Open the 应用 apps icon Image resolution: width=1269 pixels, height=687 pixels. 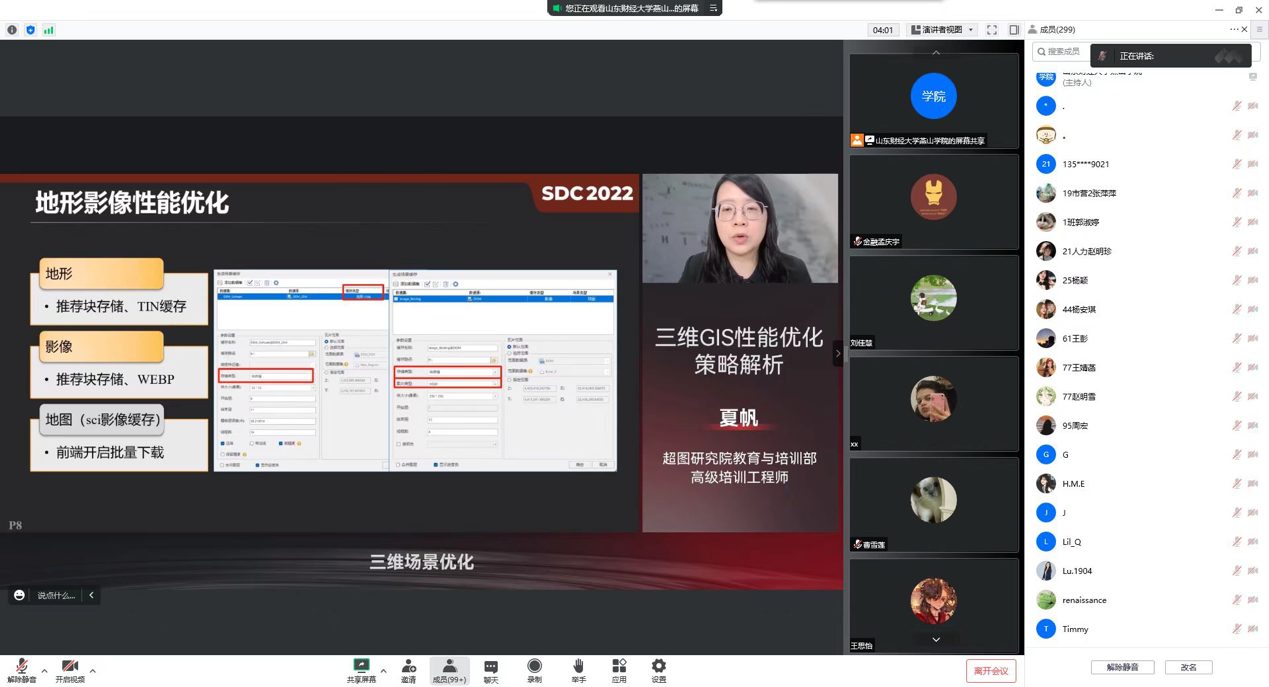[x=619, y=670]
